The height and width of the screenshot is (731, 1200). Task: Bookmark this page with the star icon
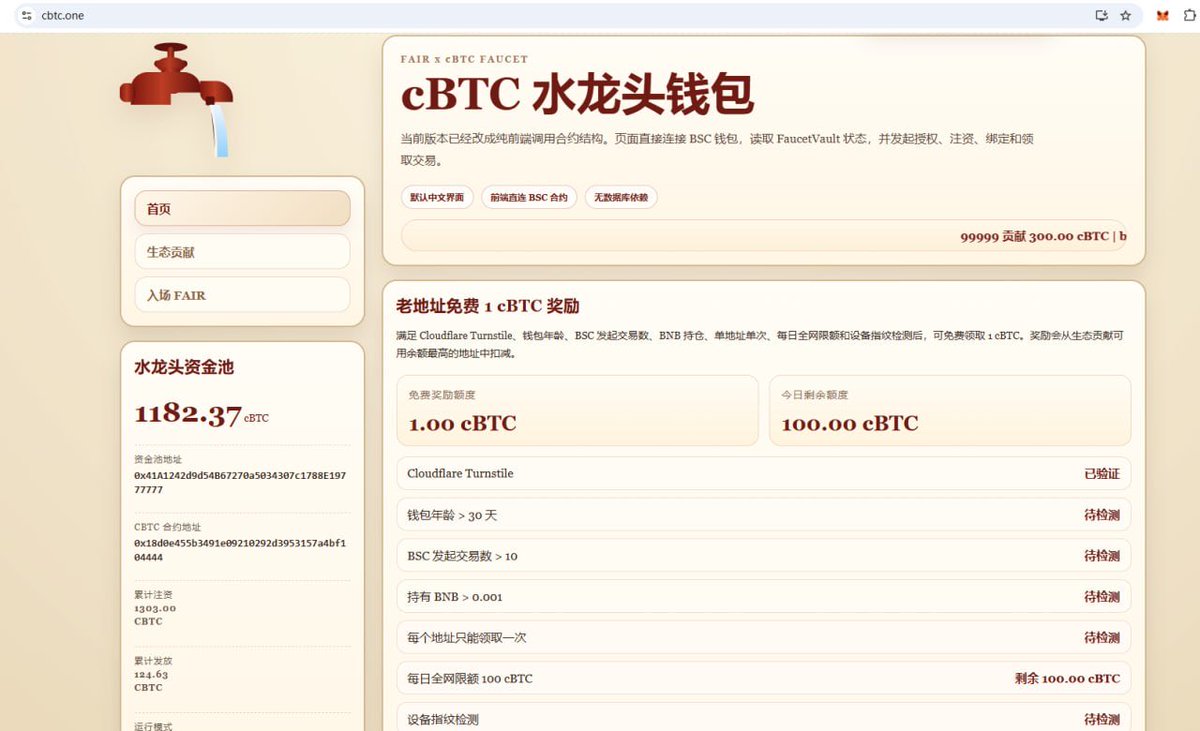[x=1126, y=16]
